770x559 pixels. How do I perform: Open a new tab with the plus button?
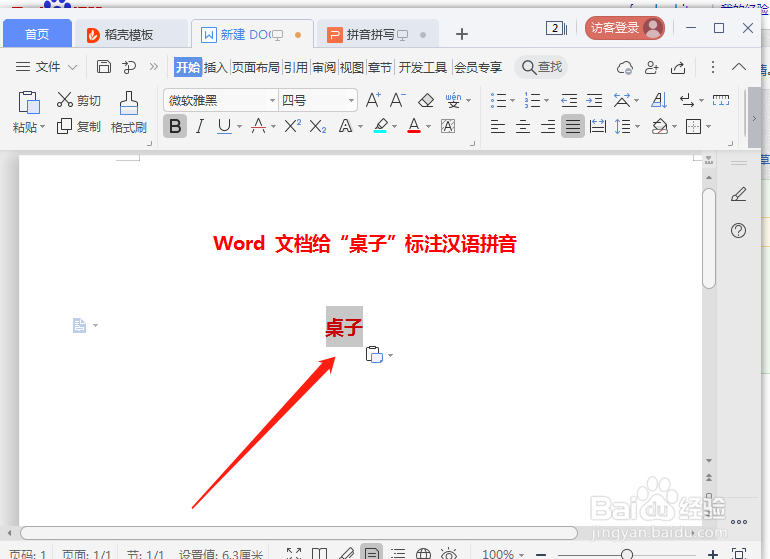pyautogui.click(x=462, y=34)
